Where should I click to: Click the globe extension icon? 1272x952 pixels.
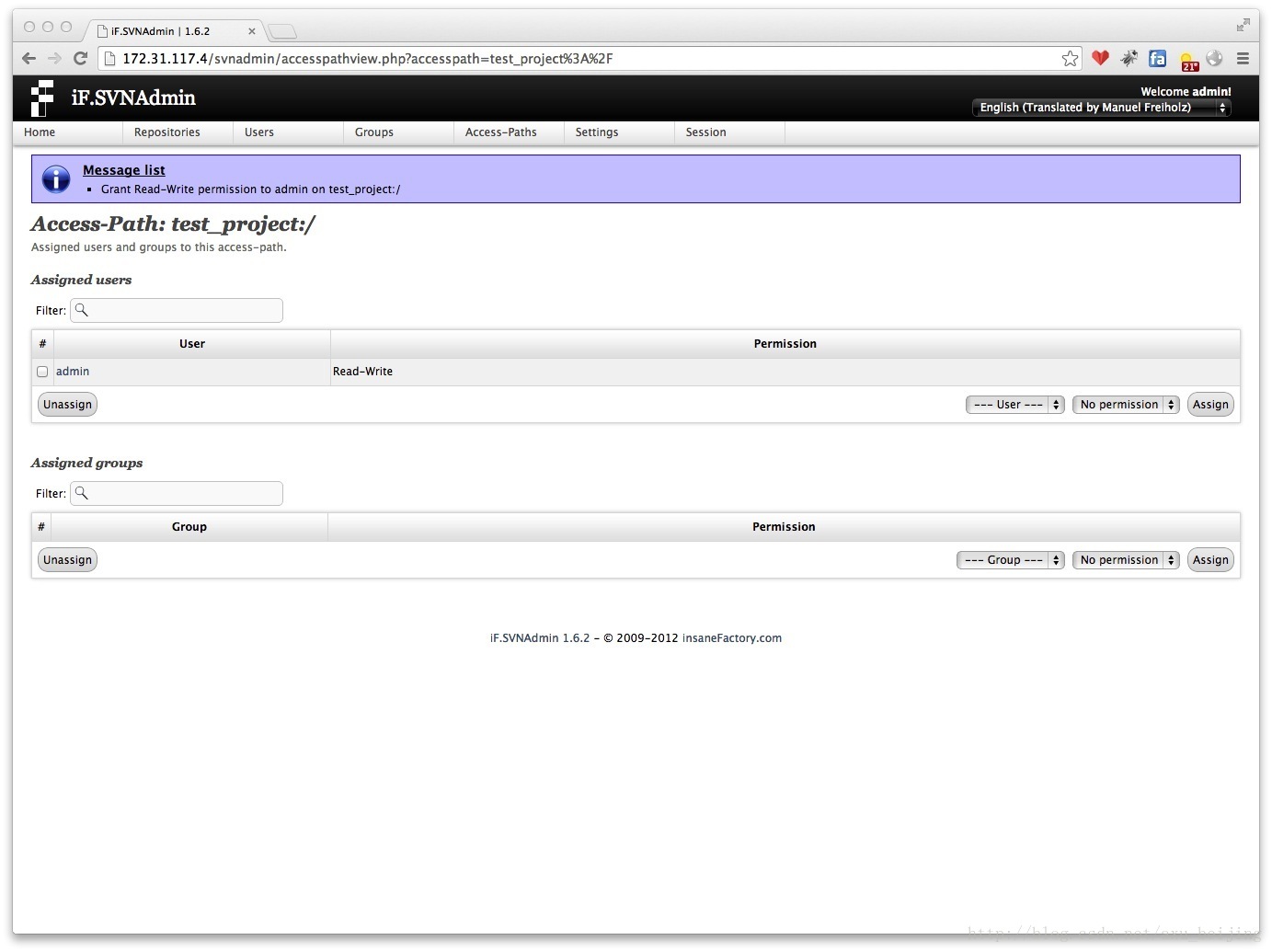click(1214, 58)
